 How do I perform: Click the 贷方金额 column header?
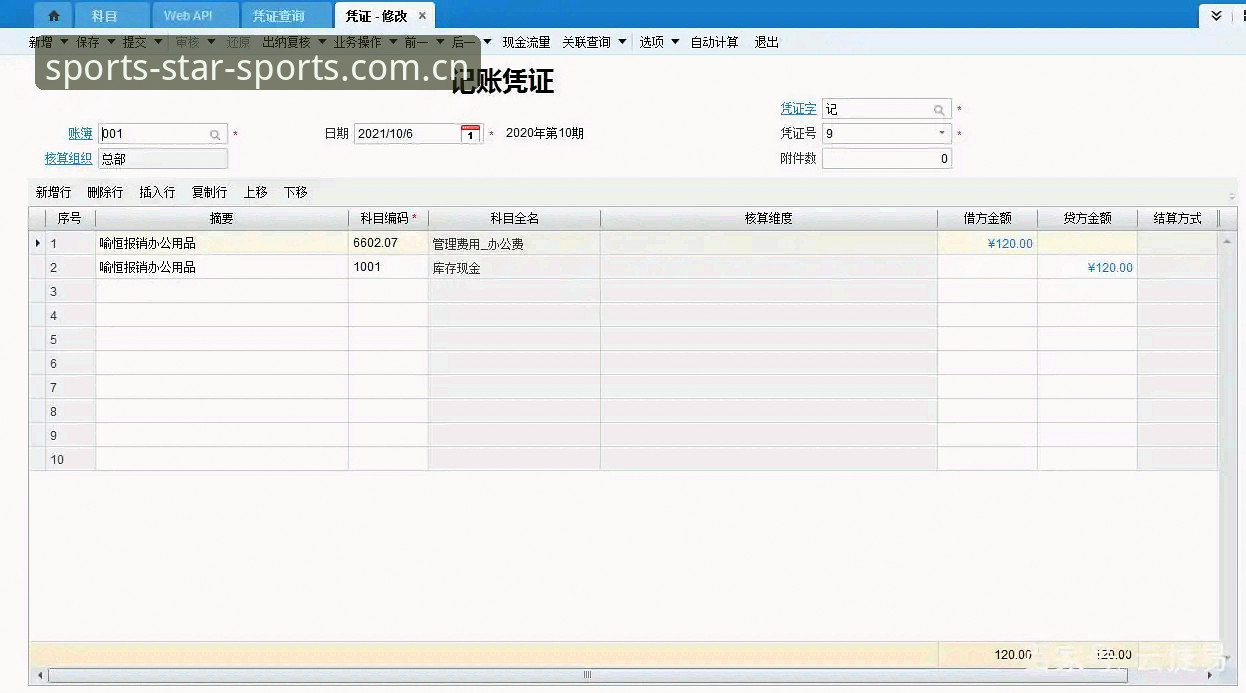(1087, 218)
